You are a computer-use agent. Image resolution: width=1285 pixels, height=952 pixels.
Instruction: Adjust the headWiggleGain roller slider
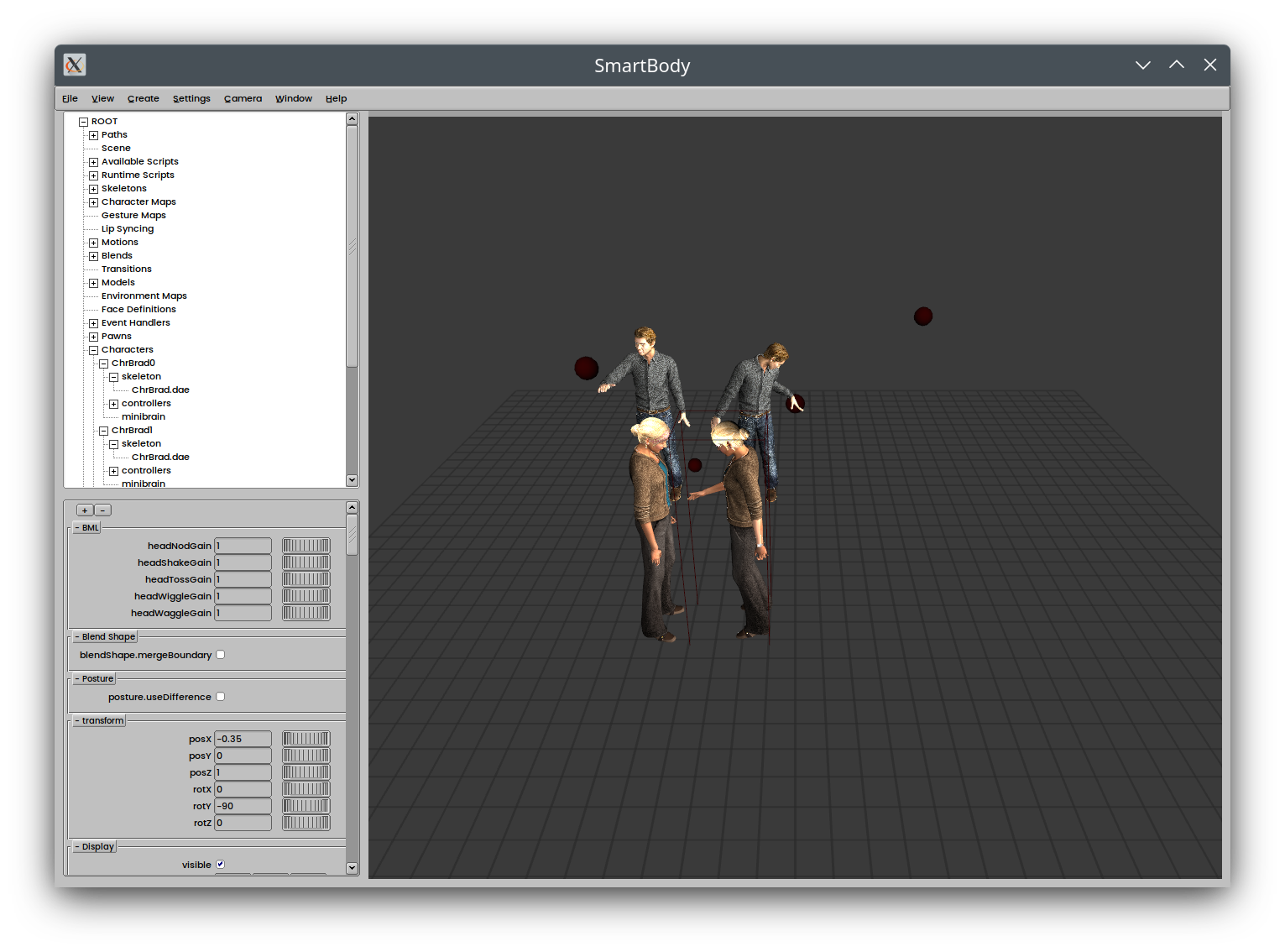[x=306, y=596]
